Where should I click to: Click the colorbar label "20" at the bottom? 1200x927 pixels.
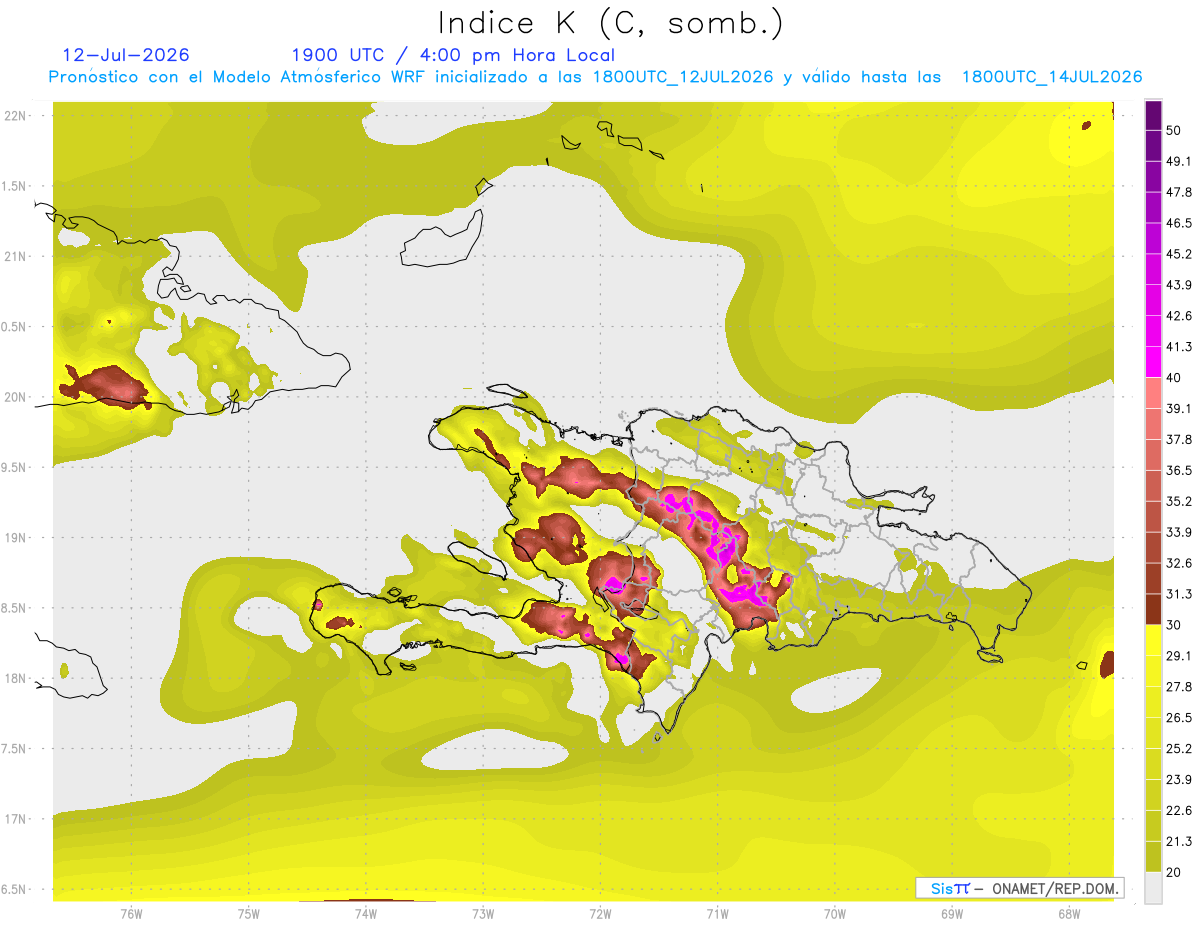pyautogui.click(x=1174, y=872)
